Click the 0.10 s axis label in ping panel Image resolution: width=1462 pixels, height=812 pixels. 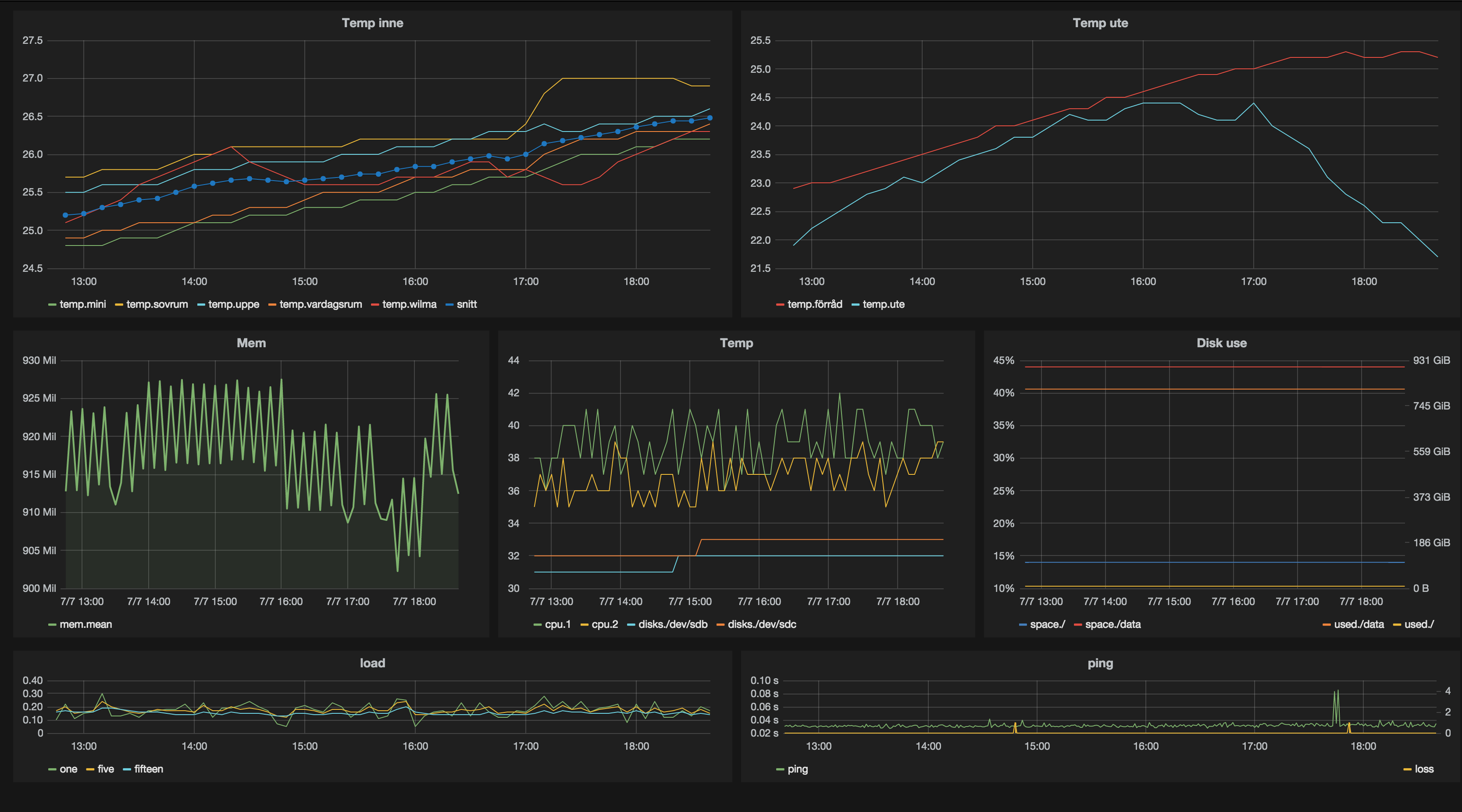point(764,680)
